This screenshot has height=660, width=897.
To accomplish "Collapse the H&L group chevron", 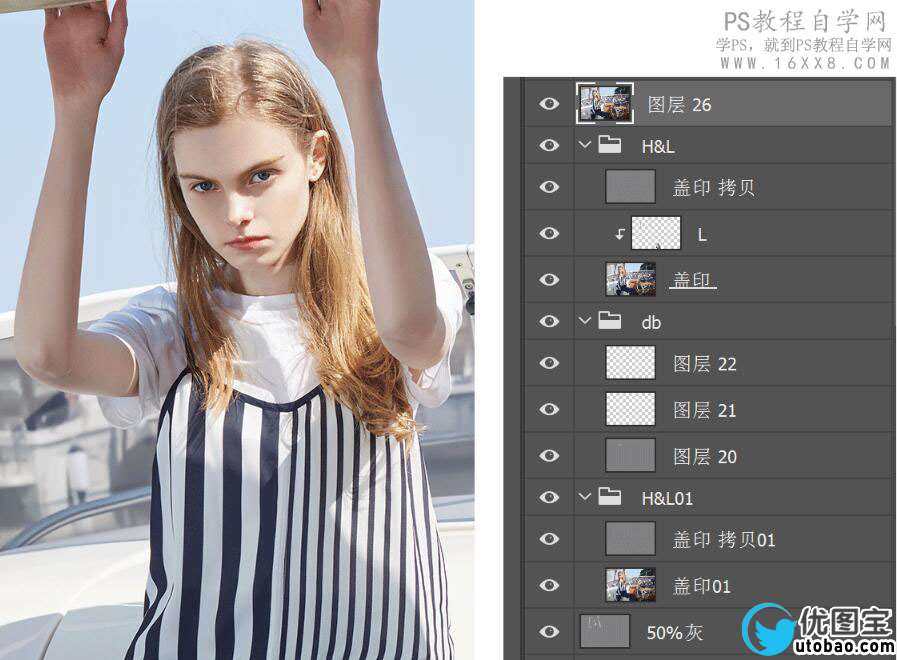I will (x=584, y=145).
